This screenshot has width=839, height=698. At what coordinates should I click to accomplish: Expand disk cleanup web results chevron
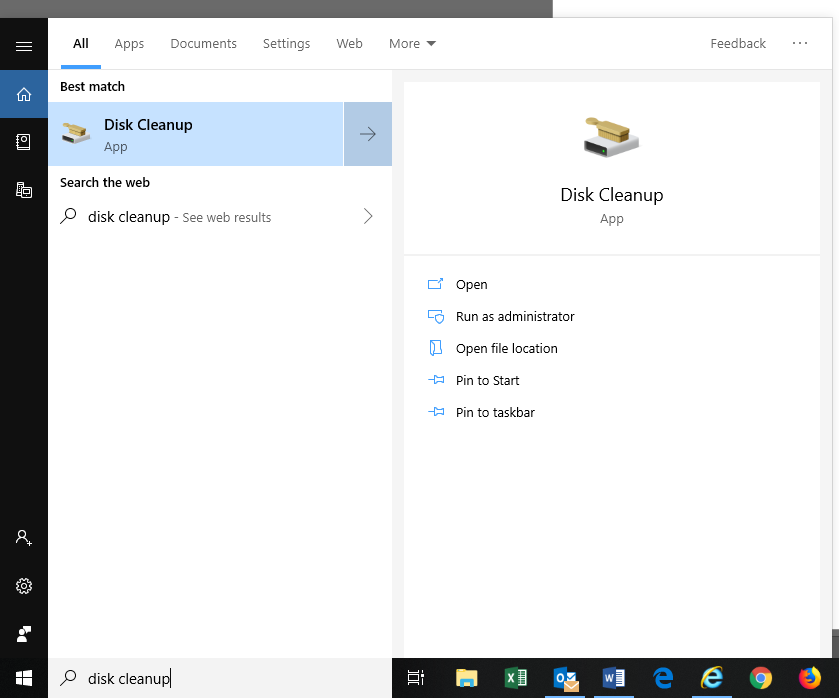pos(368,216)
